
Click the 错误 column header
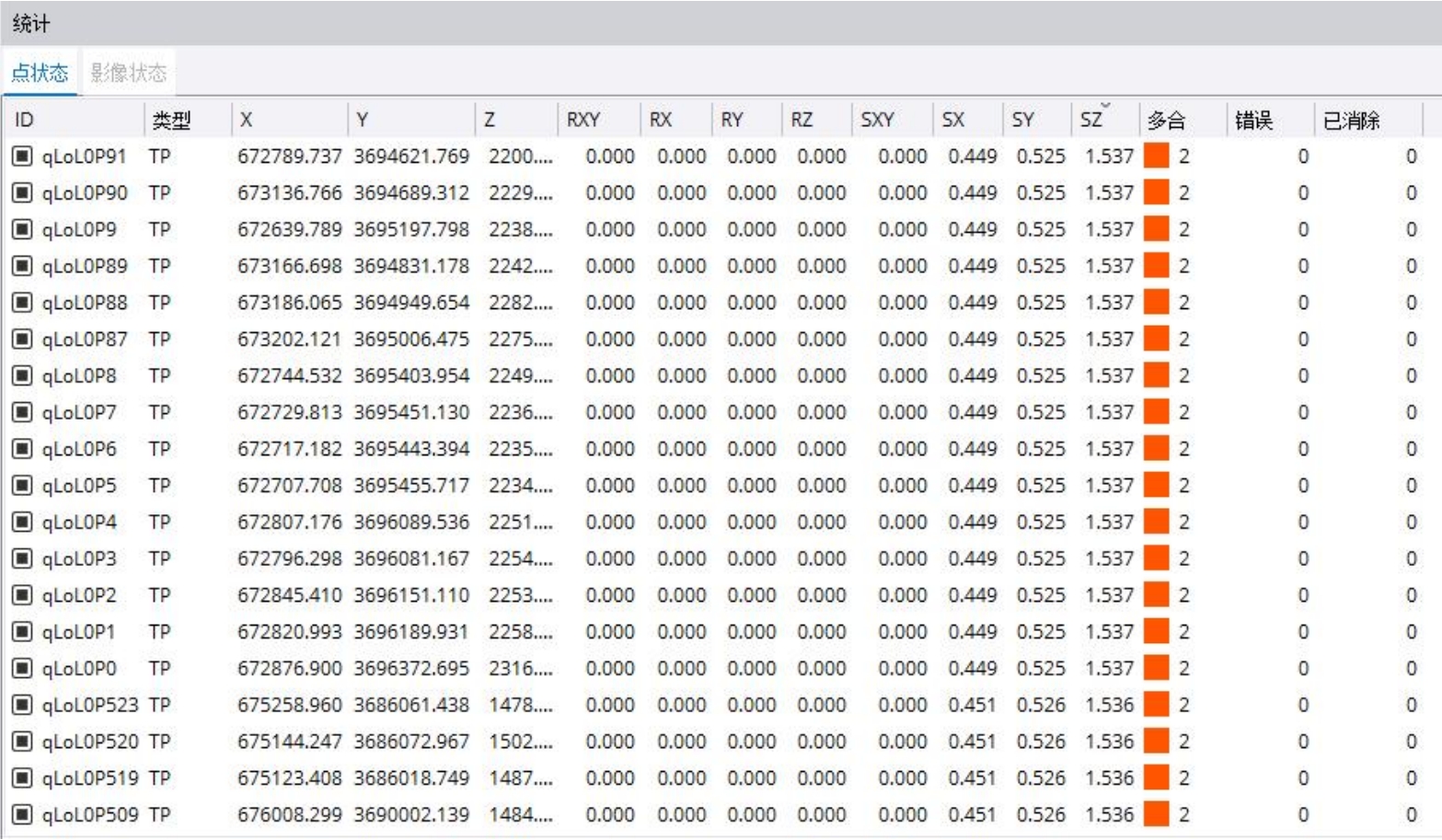click(1253, 120)
